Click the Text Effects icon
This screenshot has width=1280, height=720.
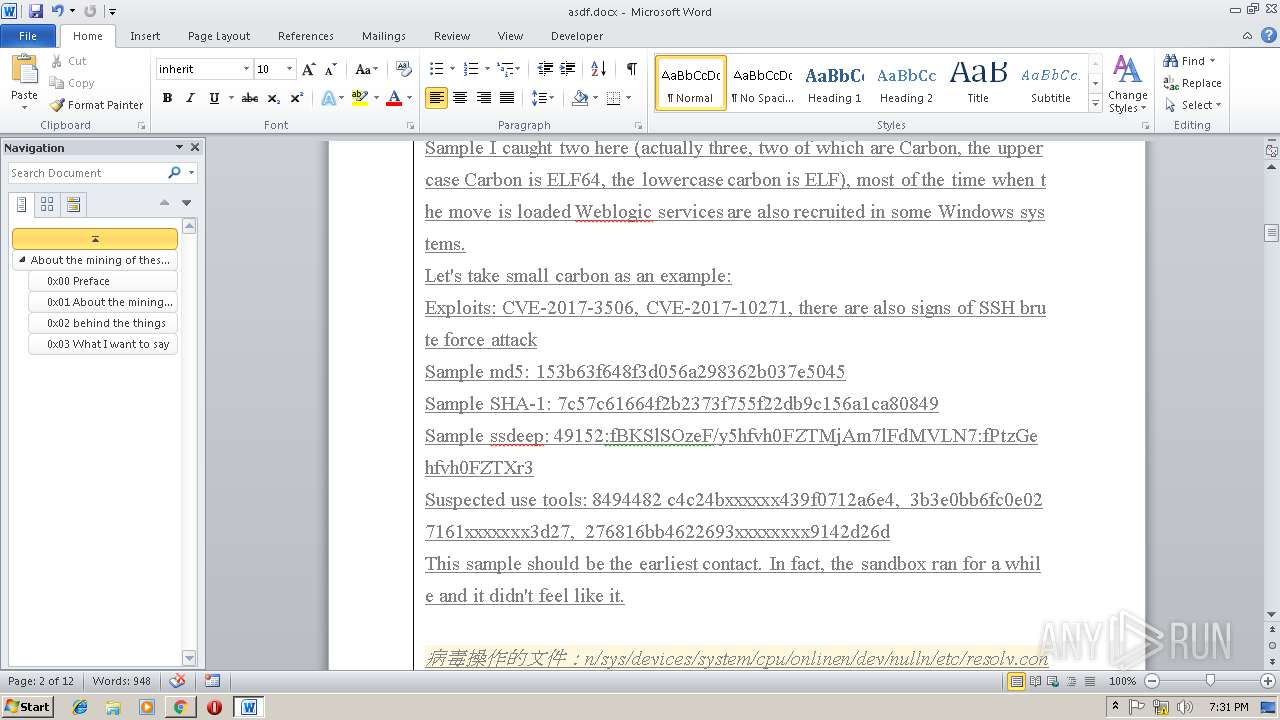327,98
